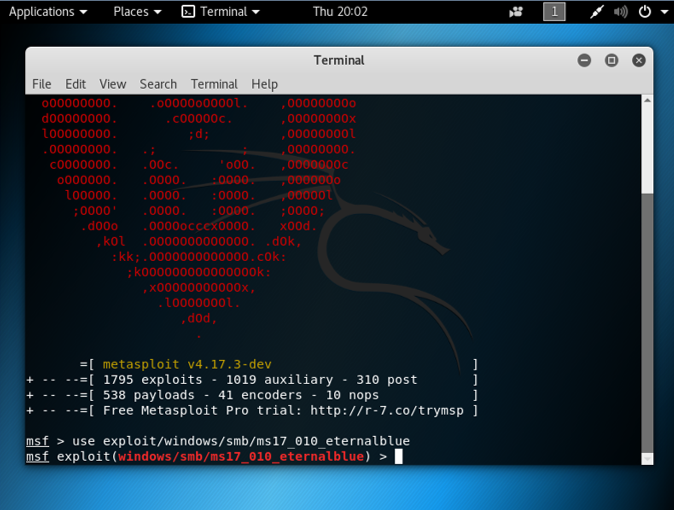
Task: Click the terminal icon in top bar
Action: (188, 12)
